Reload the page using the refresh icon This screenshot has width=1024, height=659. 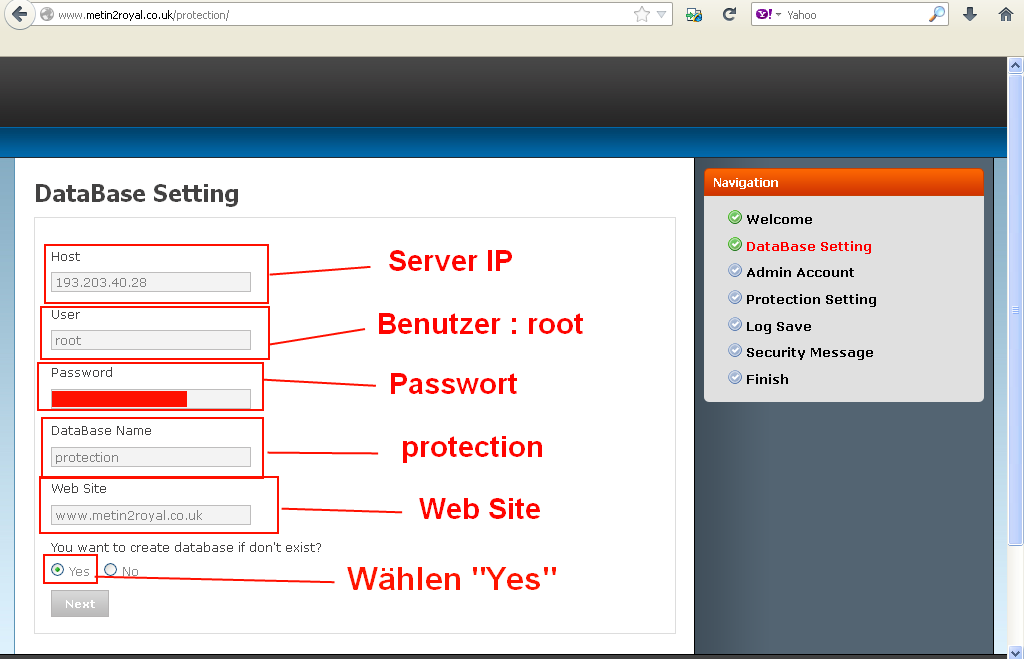[x=729, y=14]
